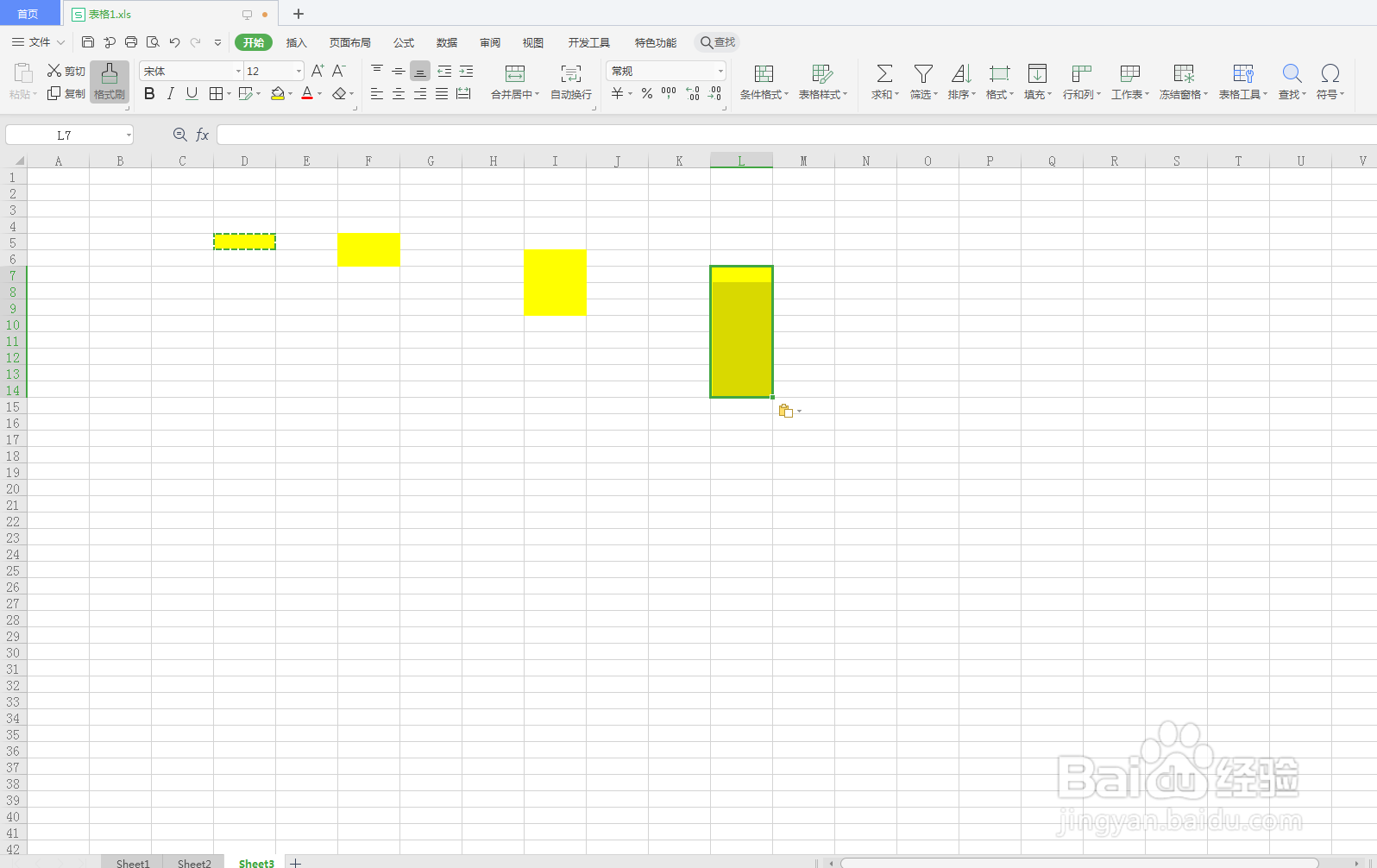Open the 文件 file menu
The width and height of the screenshot is (1377, 868).
click(39, 41)
